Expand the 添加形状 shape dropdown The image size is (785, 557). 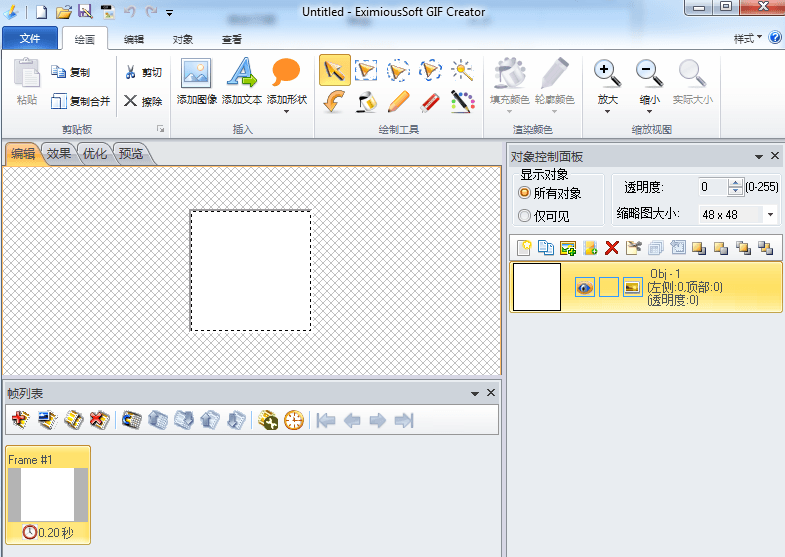pos(286,111)
